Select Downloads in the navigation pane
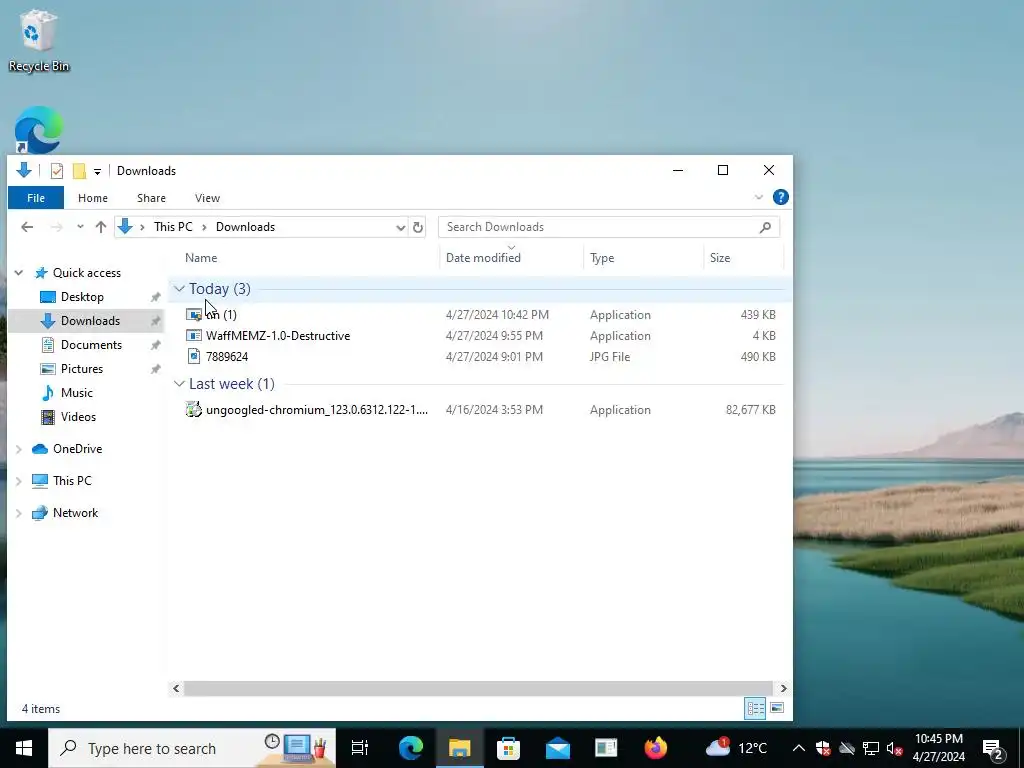The height and width of the screenshot is (768, 1024). coord(90,321)
